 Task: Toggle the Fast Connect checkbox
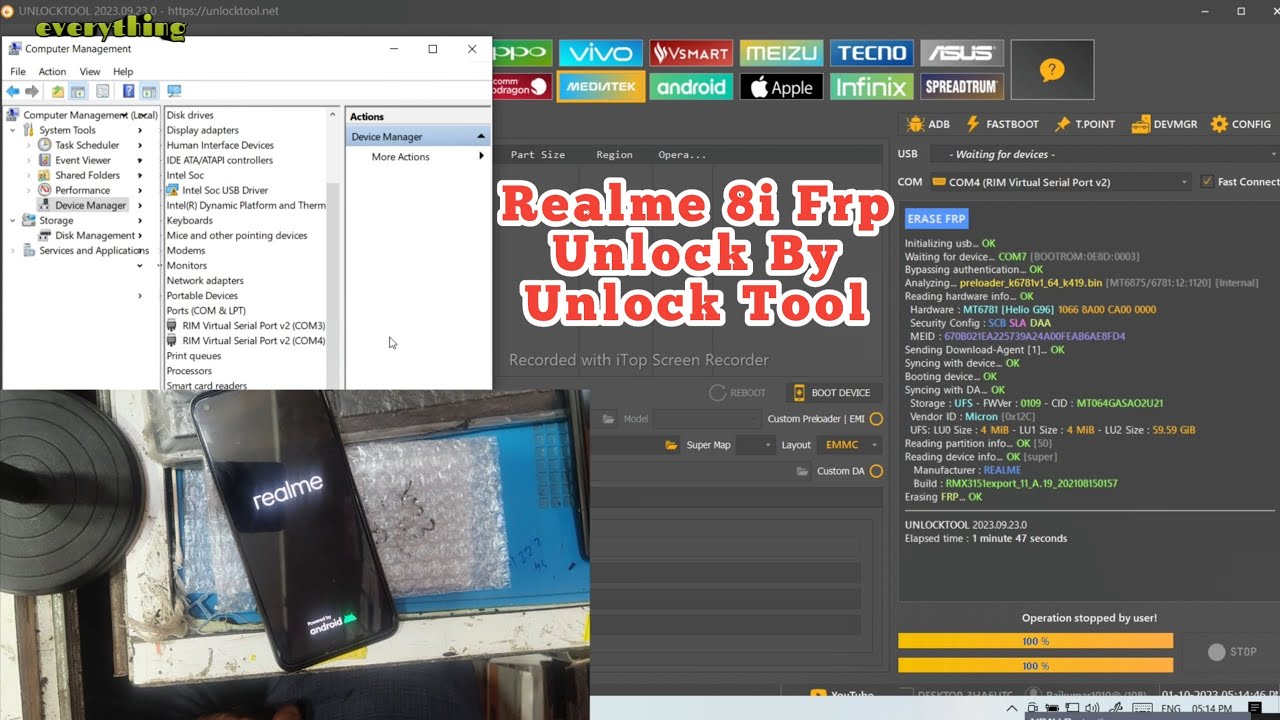[1207, 182]
